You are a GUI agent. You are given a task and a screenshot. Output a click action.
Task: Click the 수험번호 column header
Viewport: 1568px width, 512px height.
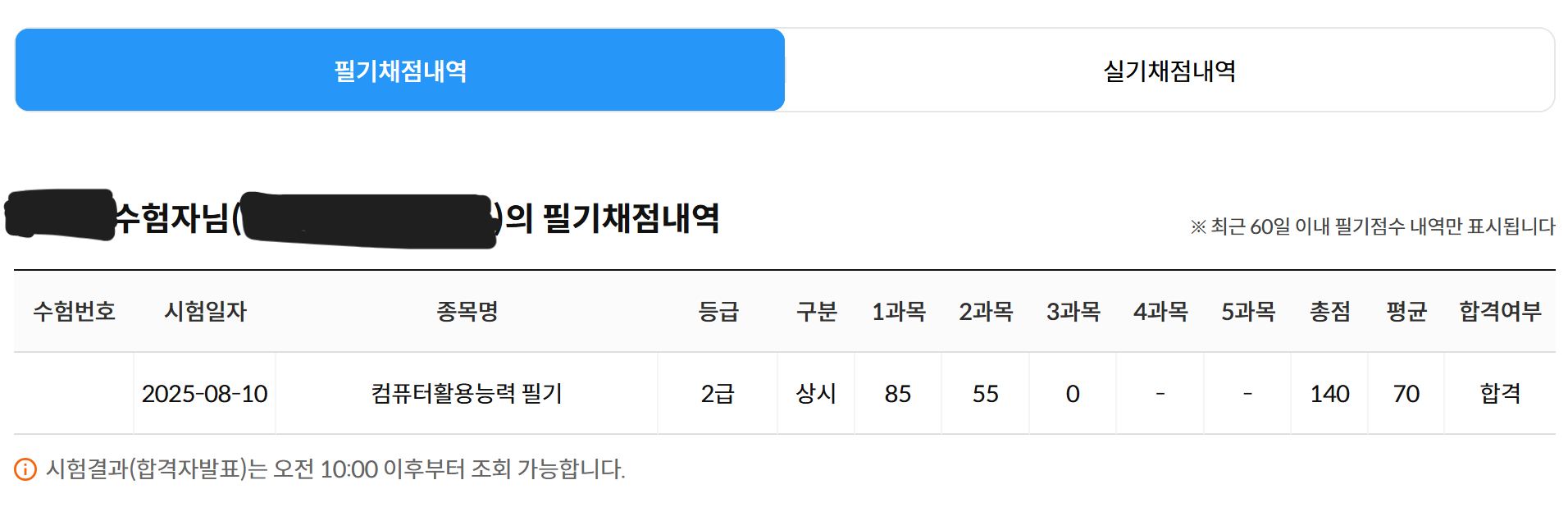(x=74, y=312)
